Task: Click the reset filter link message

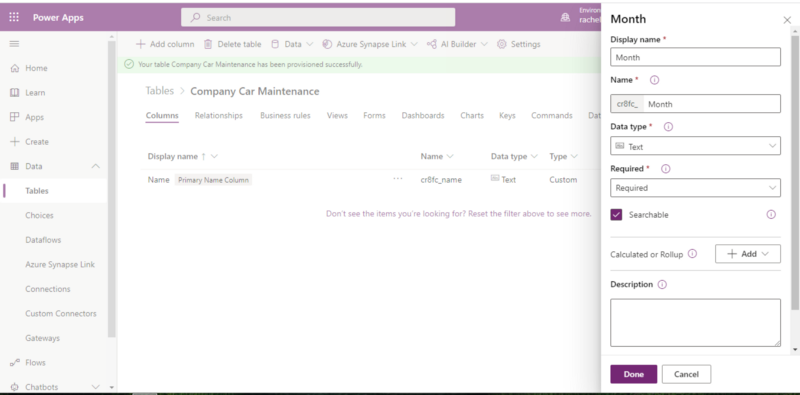Action: tap(459, 214)
